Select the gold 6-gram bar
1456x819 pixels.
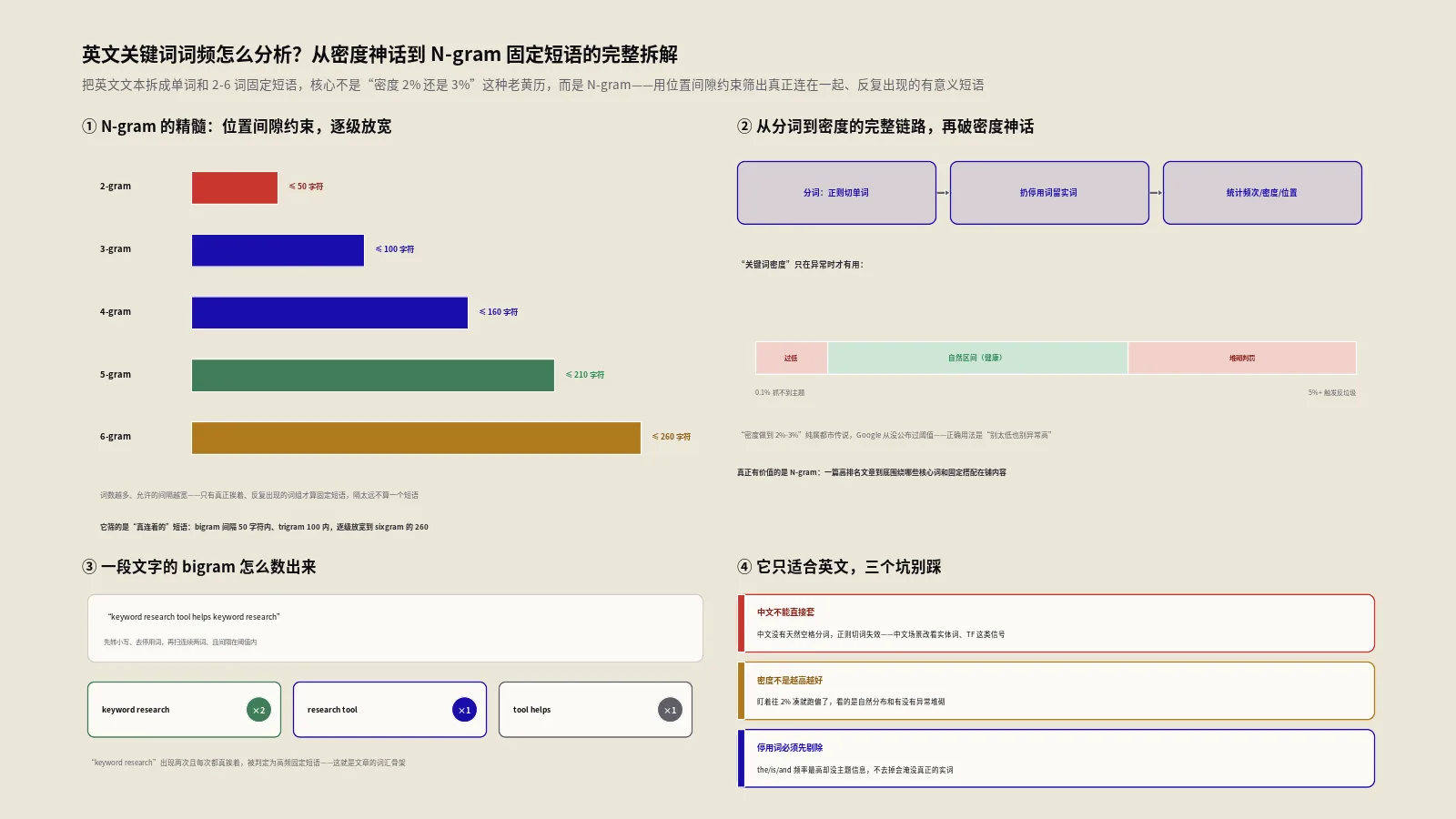pos(416,438)
